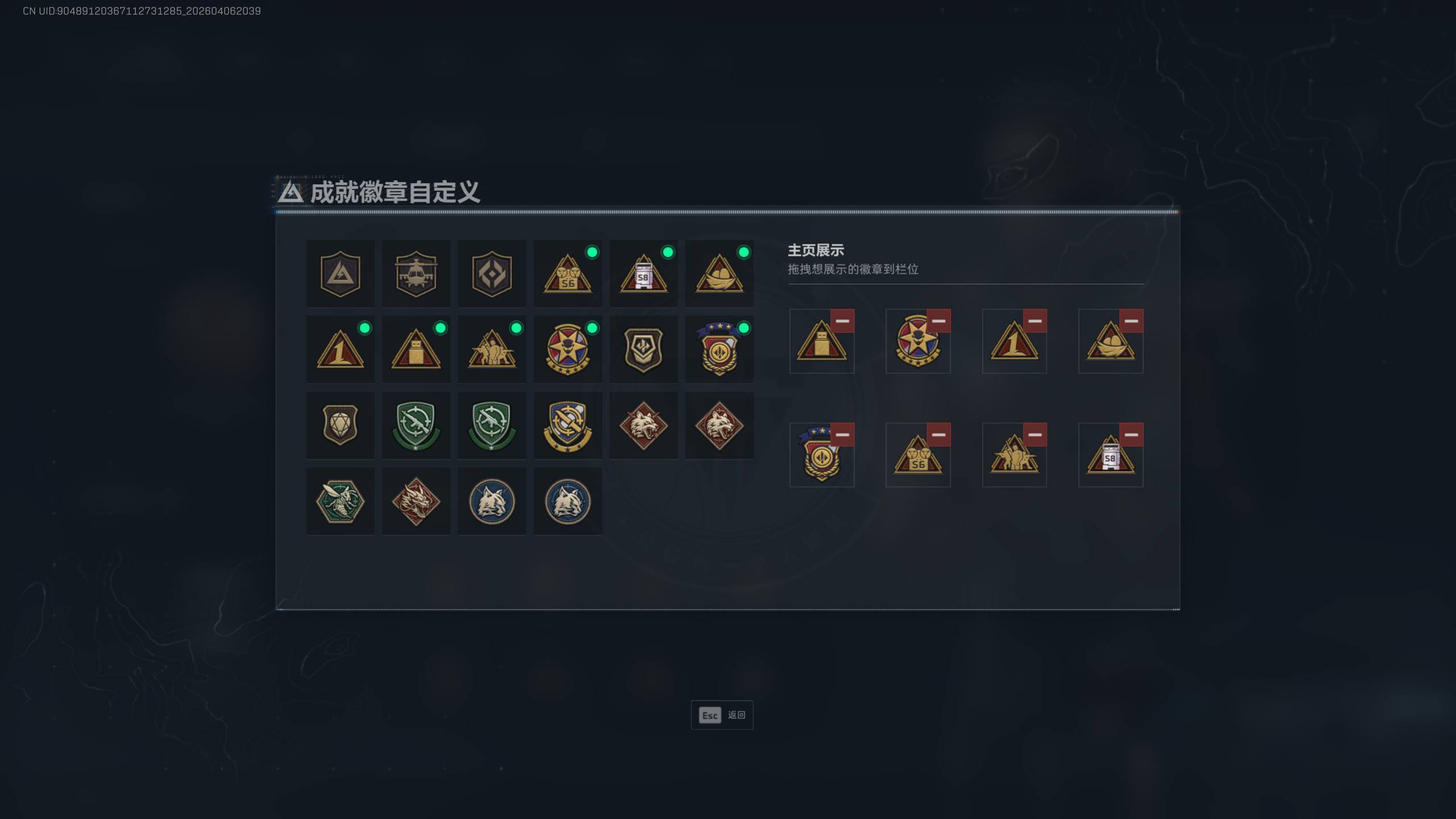1456x819 pixels.
Task: Select the first green crosshair rifle badge
Action: 416,425
